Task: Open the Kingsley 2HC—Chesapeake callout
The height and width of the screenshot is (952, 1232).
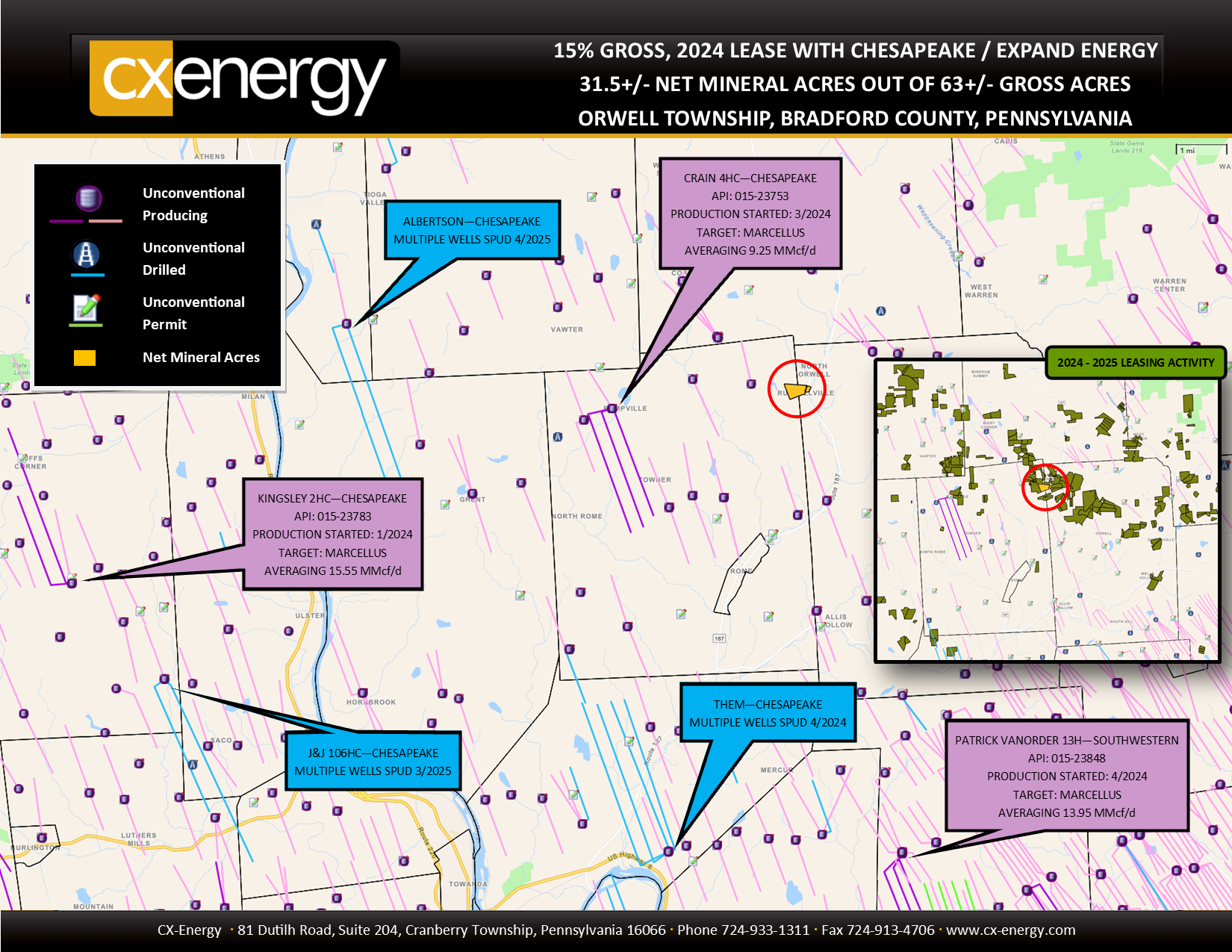Action: pyautogui.click(x=333, y=535)
